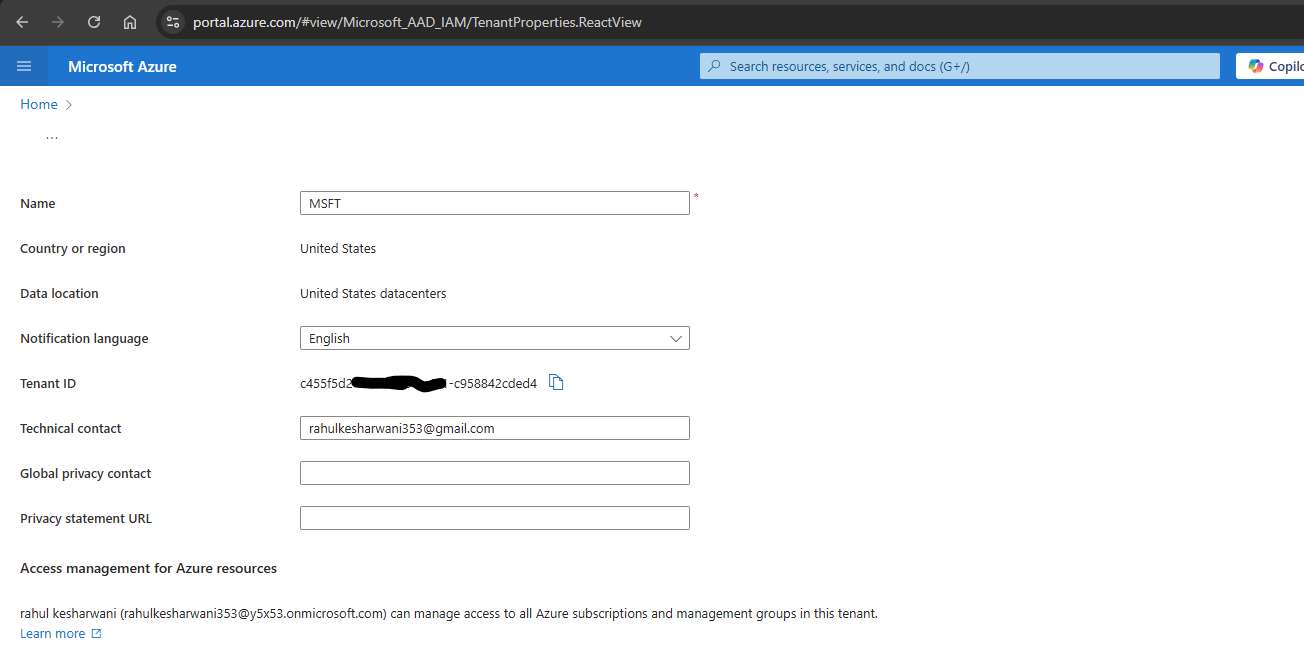Click the Privacy statement URL field
Screen dimensions: 1304x651
(x=494, y=518)
